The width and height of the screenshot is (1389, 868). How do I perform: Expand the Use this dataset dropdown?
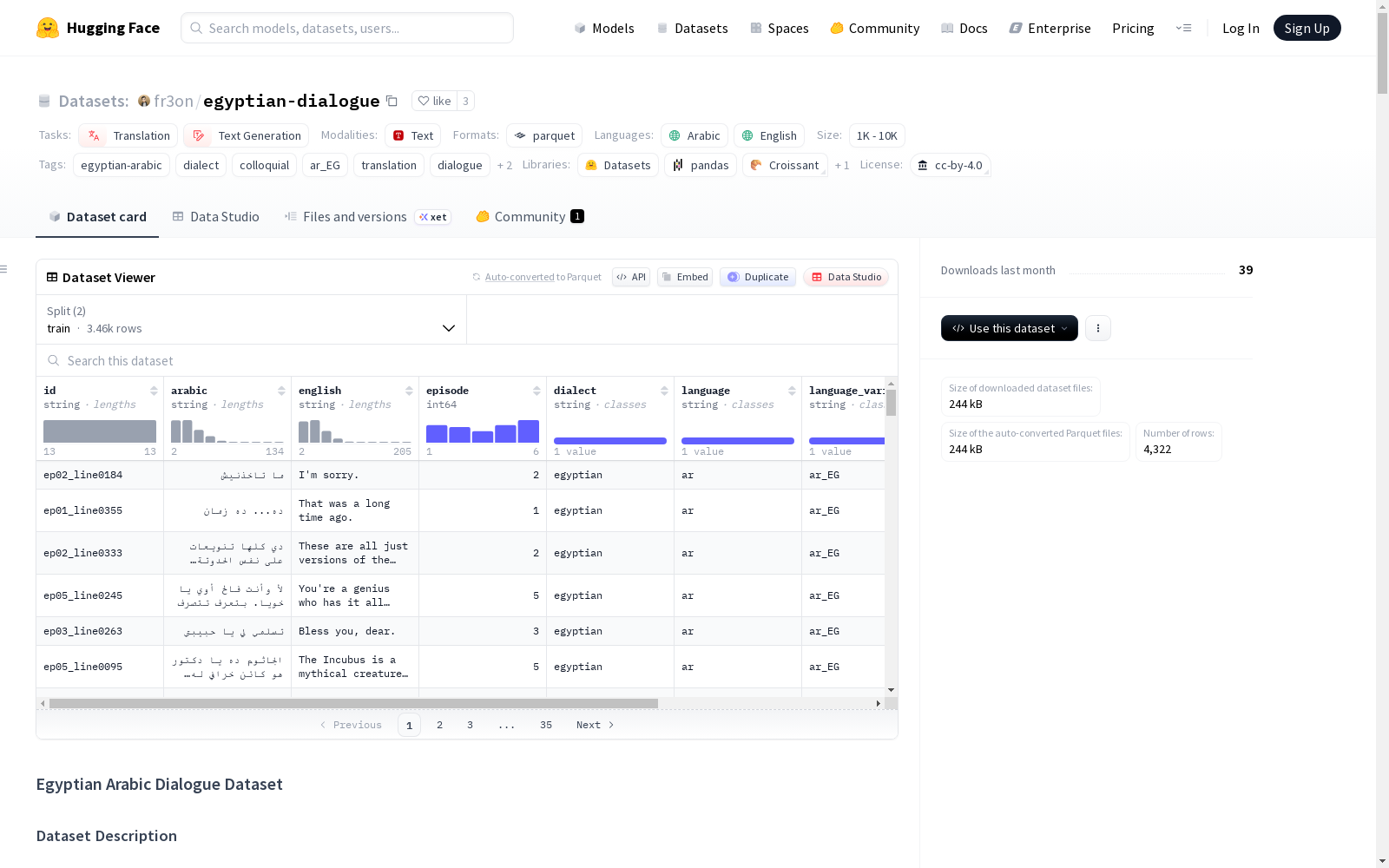point(1010,328)
